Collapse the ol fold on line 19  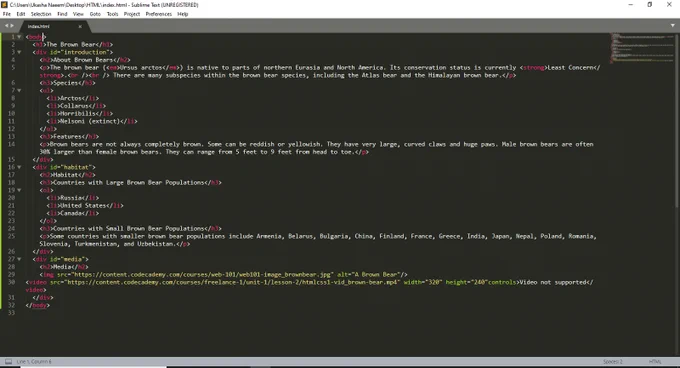(x=19, y=190)
